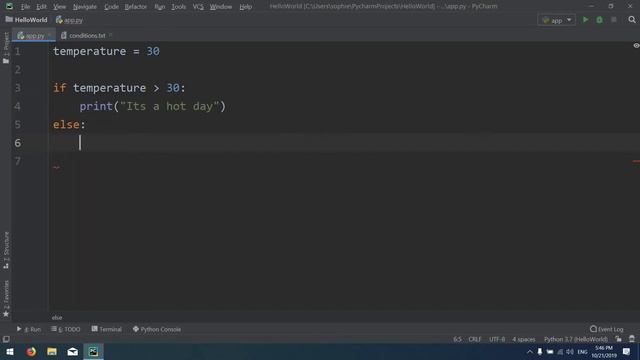
Task: Open the Tools menu
Action: [x=178, y=7]
